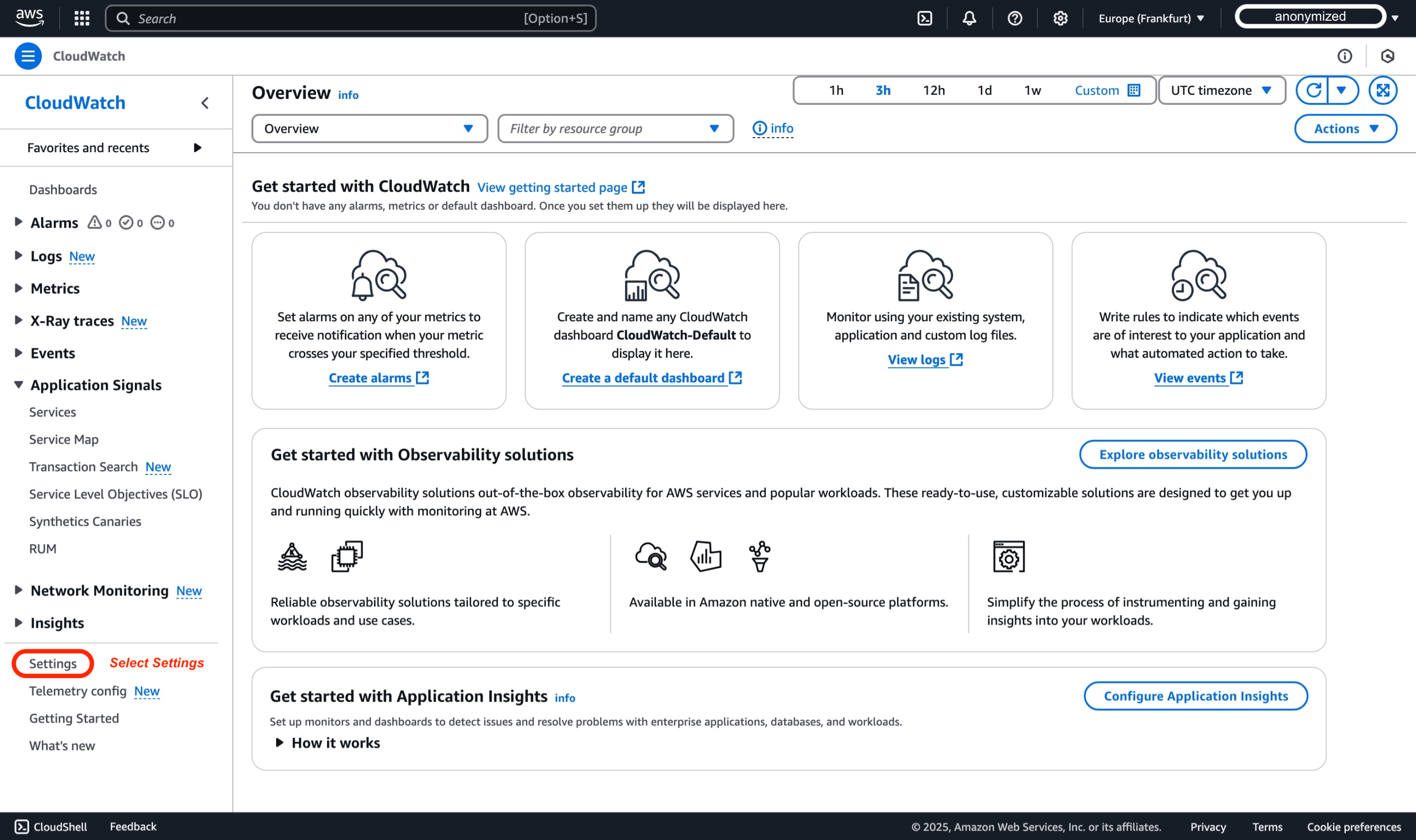Open View getting started page link
The width and height of the screenshot is (1416, 840).
tap(561, 187)
